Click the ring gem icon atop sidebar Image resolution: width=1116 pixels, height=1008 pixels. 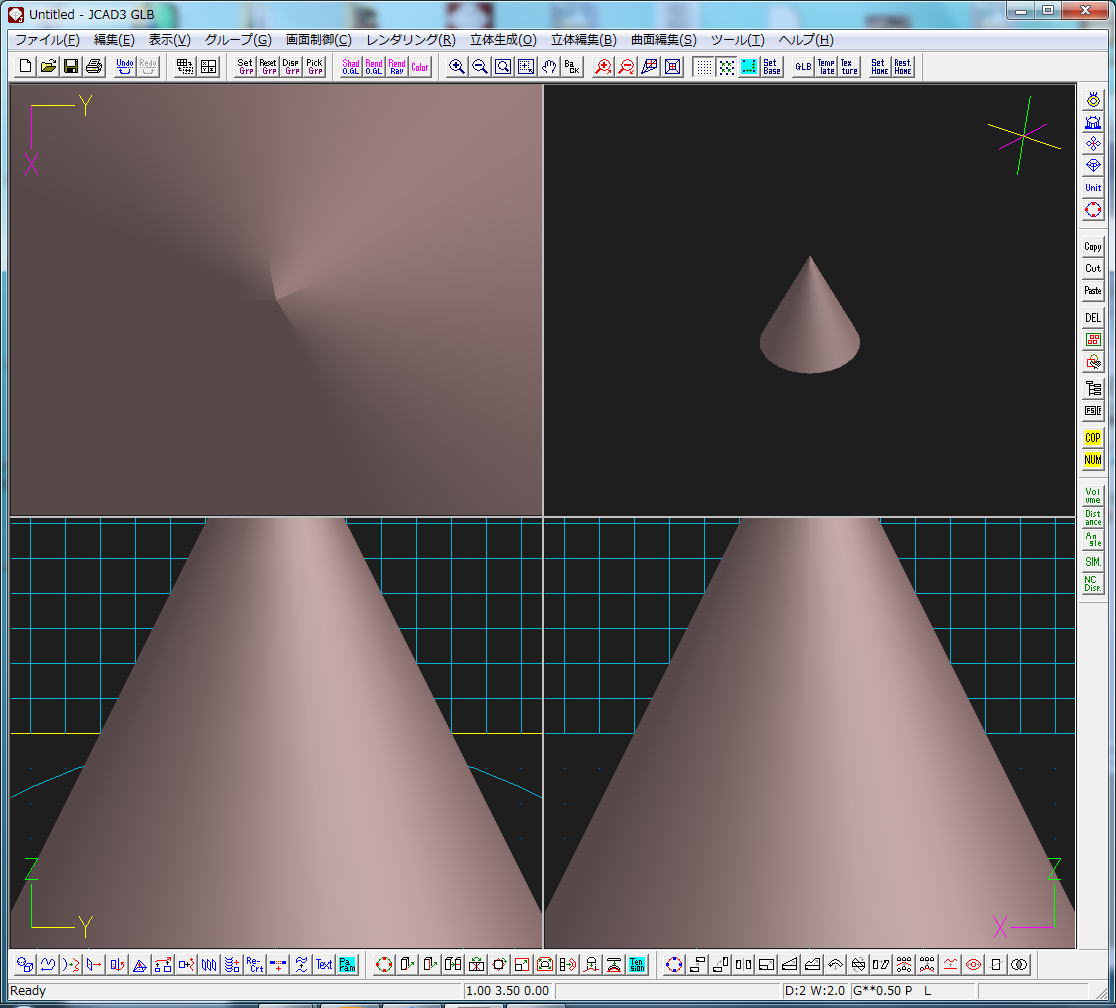coord(1093,100)
